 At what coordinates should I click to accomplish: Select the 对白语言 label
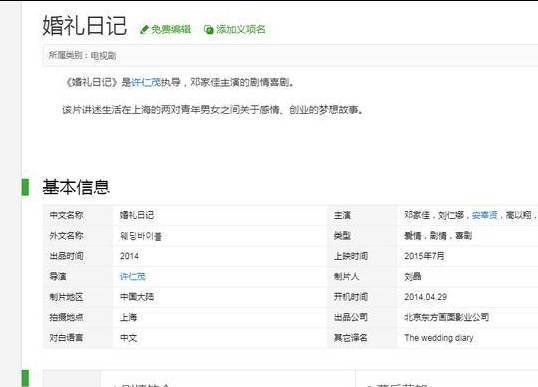[x=66, y=338]
